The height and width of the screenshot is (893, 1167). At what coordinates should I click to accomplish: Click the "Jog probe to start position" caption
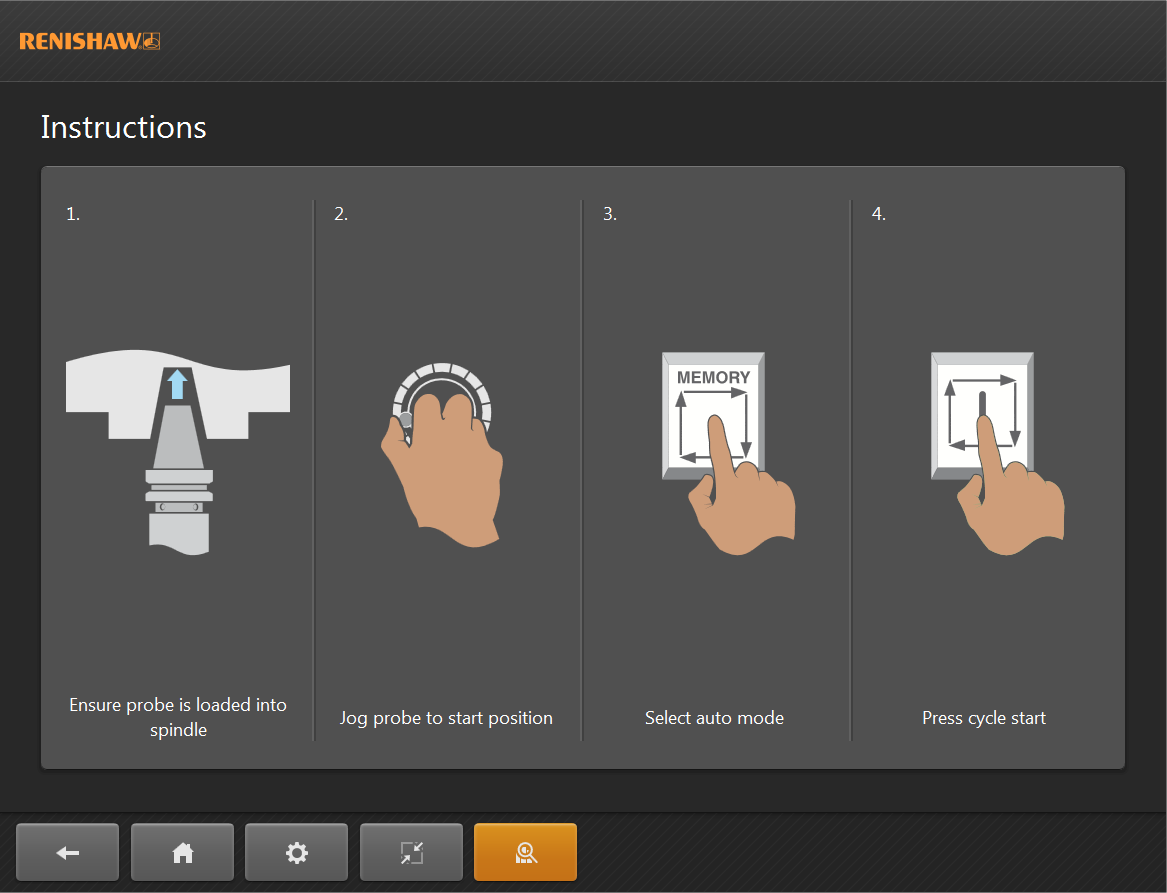pos(446,718)
